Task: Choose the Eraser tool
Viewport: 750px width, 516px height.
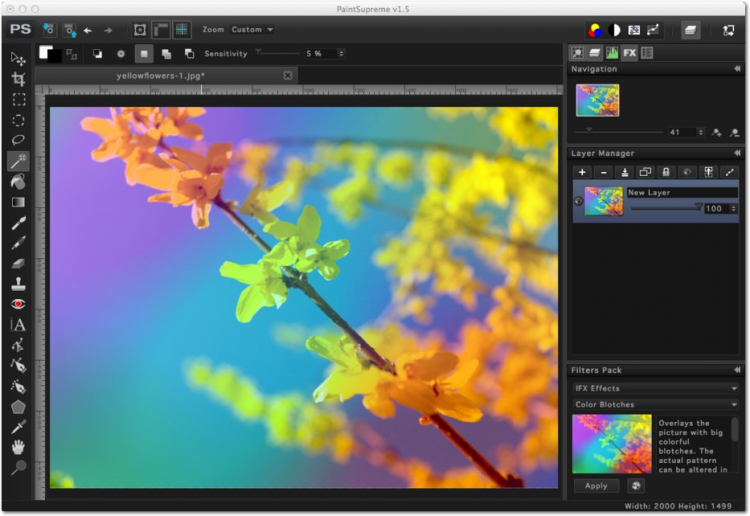Action: click(x=18, y=263)
